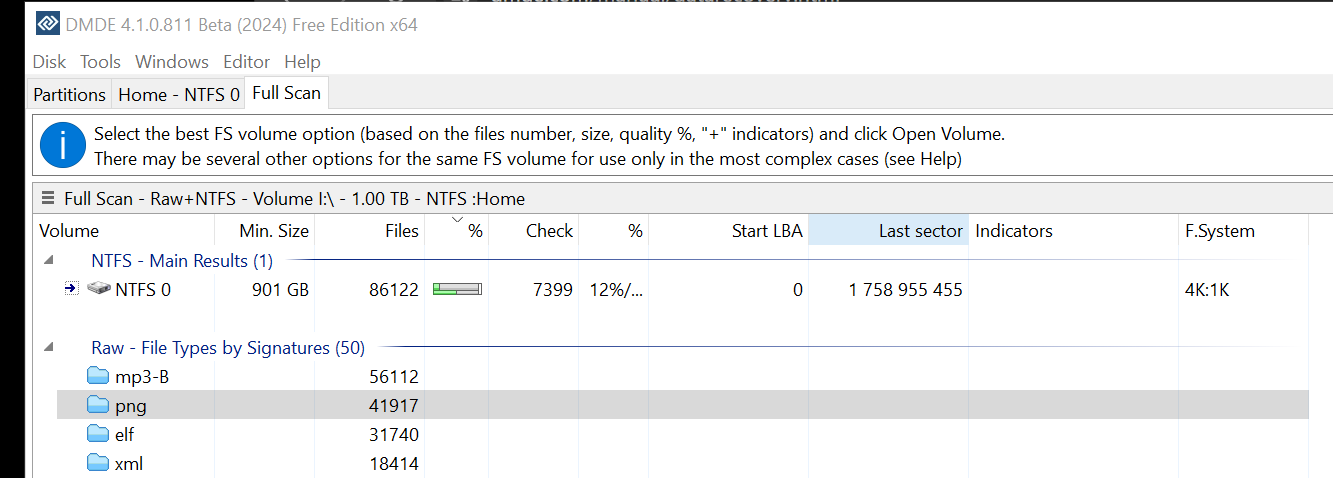Switch to the Home - NTFS 0 tab

pyautogui.click(x=179, y=94)
